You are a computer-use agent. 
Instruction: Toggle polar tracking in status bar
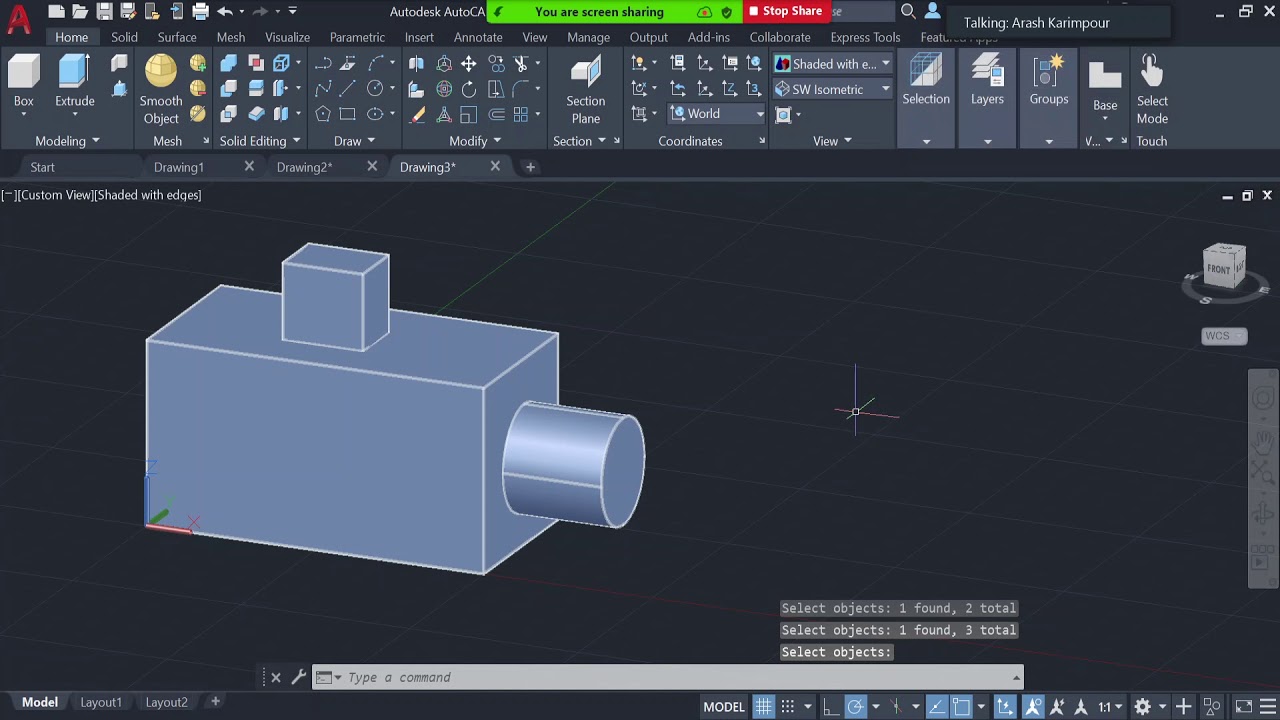coord(856,707)
